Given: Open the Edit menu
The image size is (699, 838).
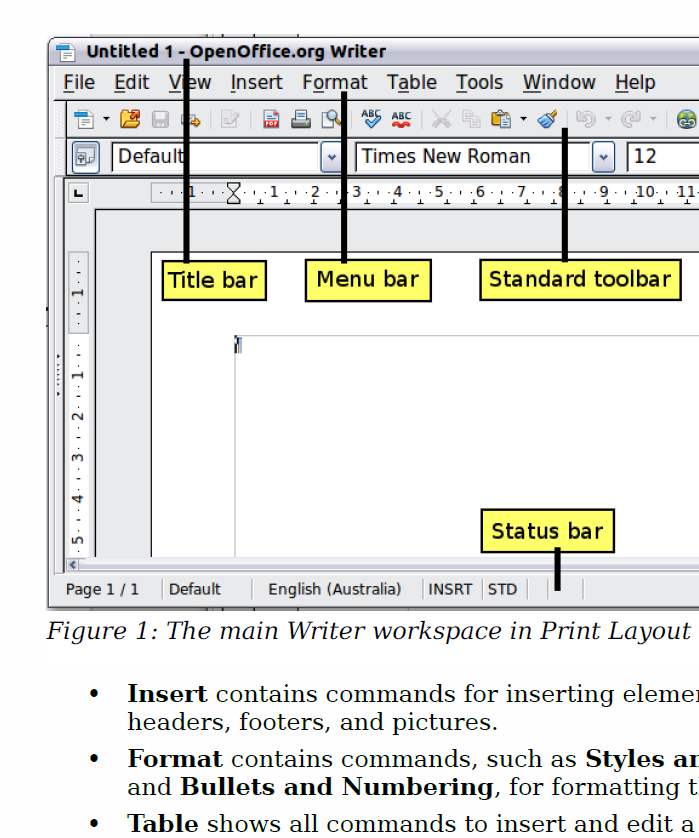Looking at the screenshot, I should click(131, 82).
